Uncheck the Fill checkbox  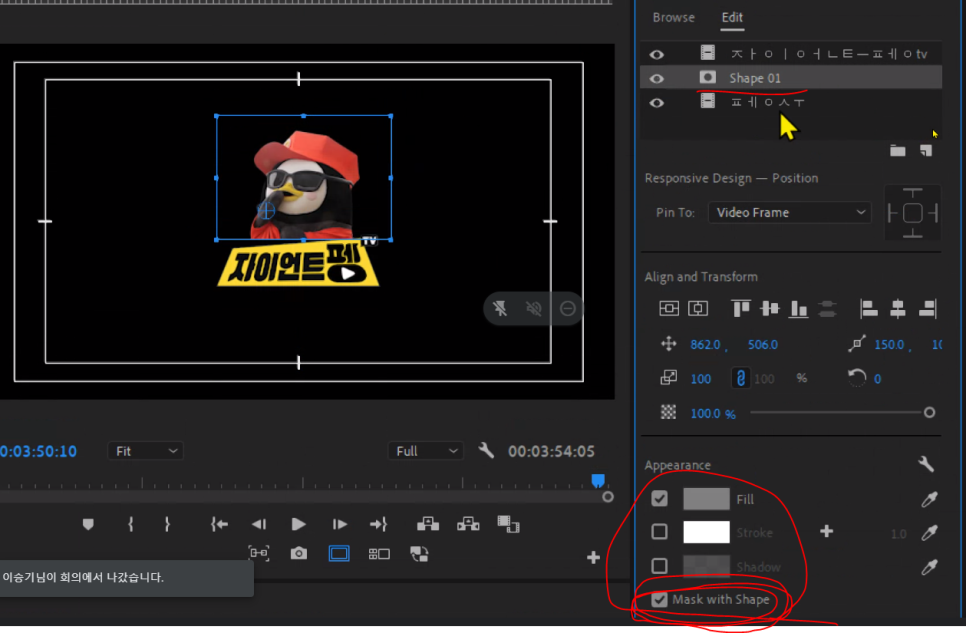coord(659,498)
